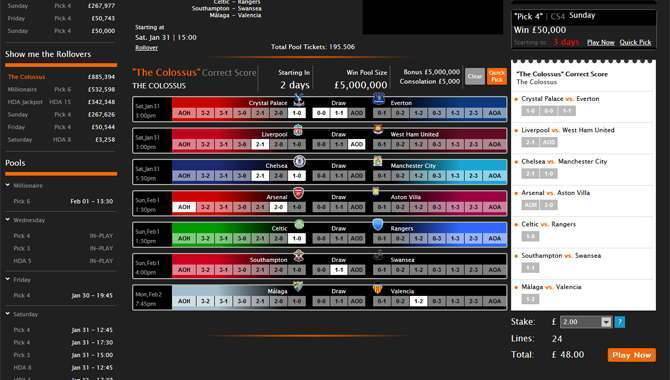Image resolution: width=670 pixels, height=380 pixels.
Task: Deselect Liverpool 2-1 score
Action: (260, 144)
